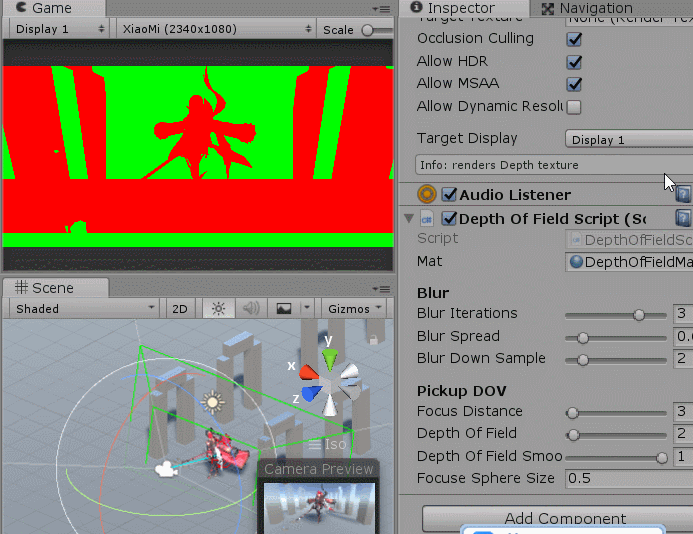Click the Blur Down Sample value field

683,359
